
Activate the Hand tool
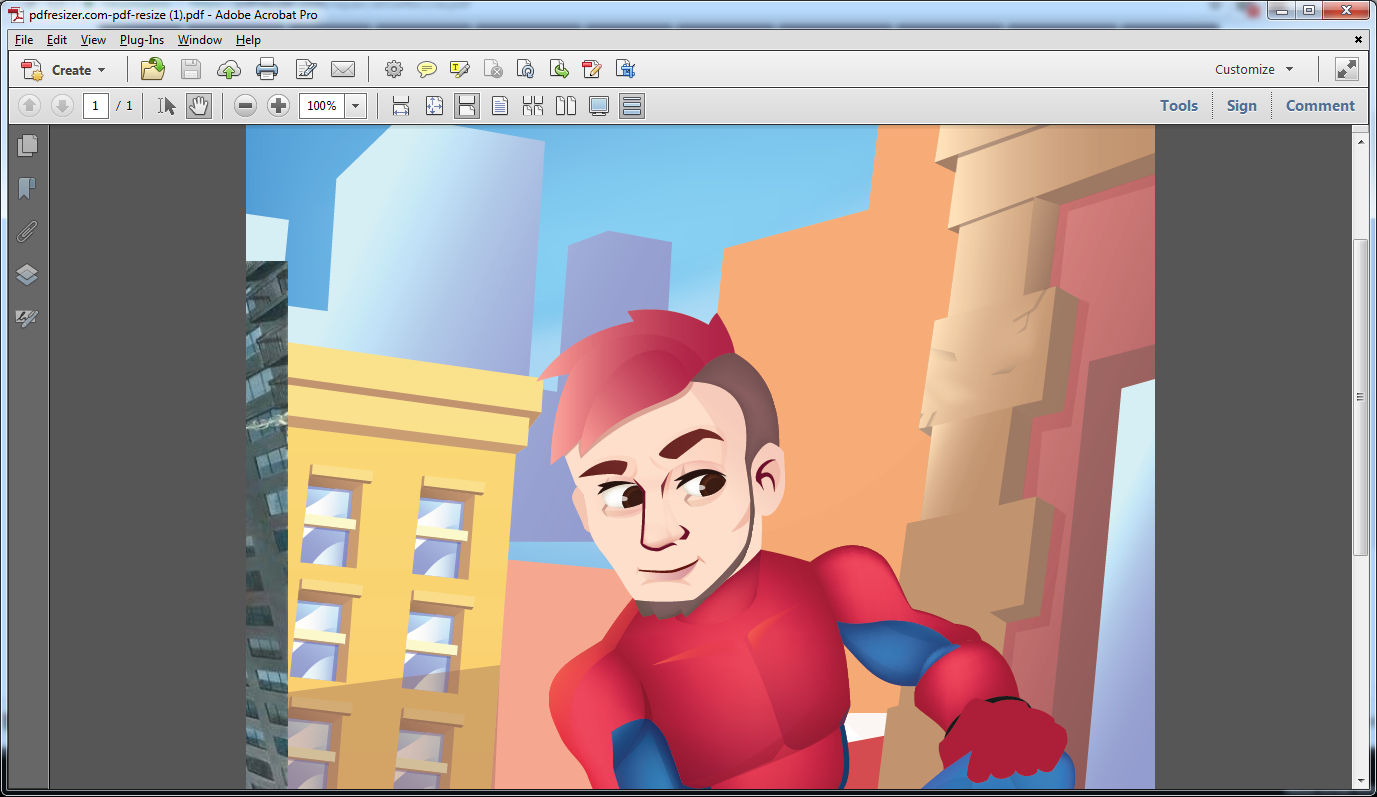(199, 106)
